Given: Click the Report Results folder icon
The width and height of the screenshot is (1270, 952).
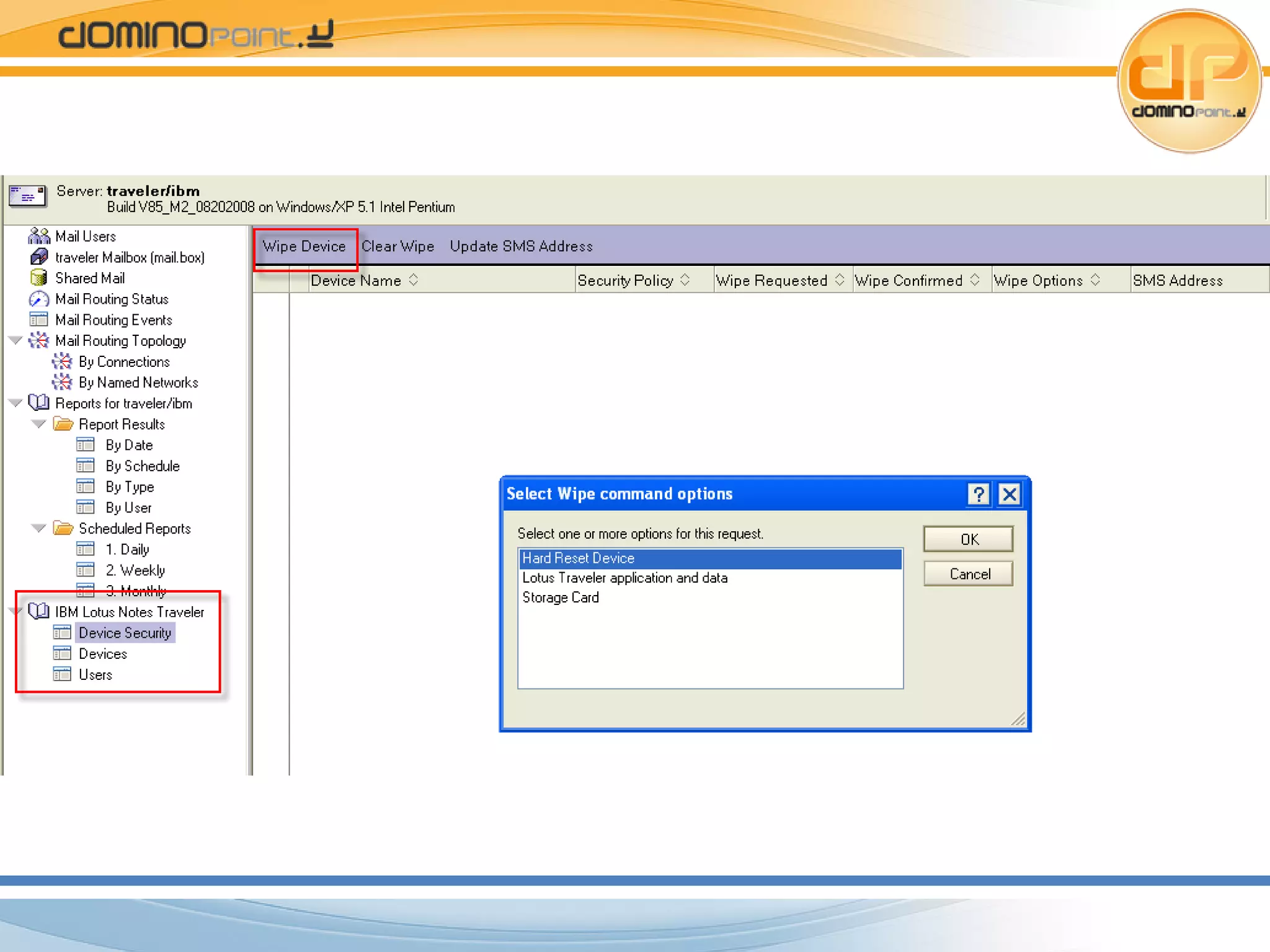Looking at the screenshot, I should (63, 424).
